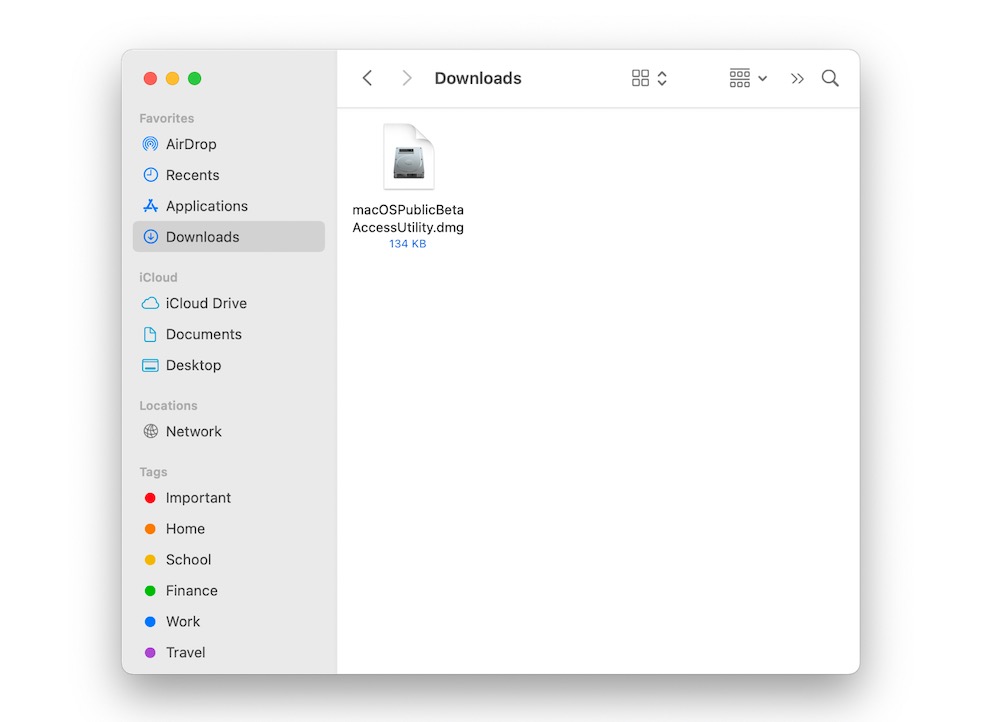This screenshot has height=722, width=1000.
Task: Switch view using icon grid button
Action: [641, 78]
